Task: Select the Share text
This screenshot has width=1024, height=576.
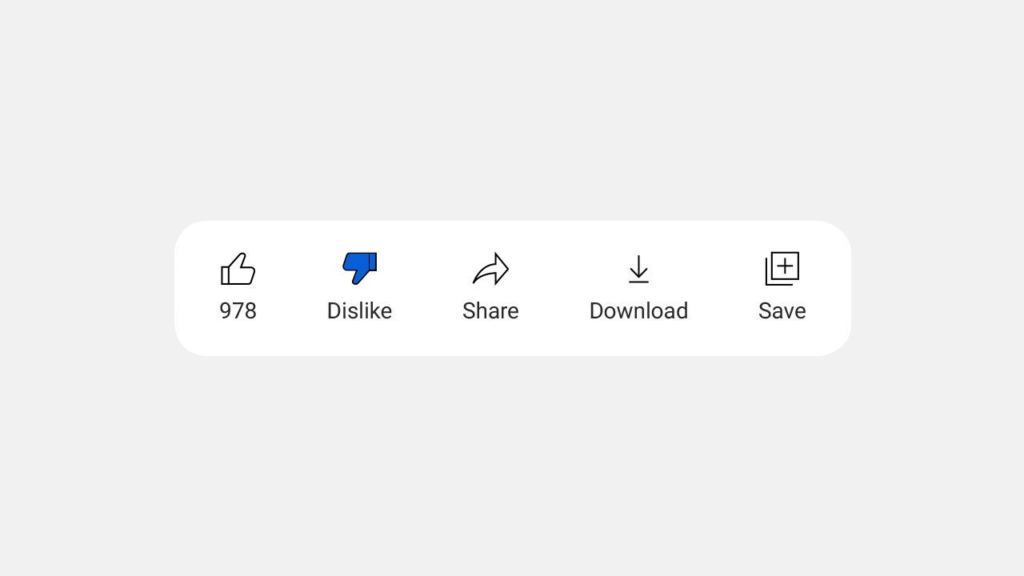Action: coord(490,311)
